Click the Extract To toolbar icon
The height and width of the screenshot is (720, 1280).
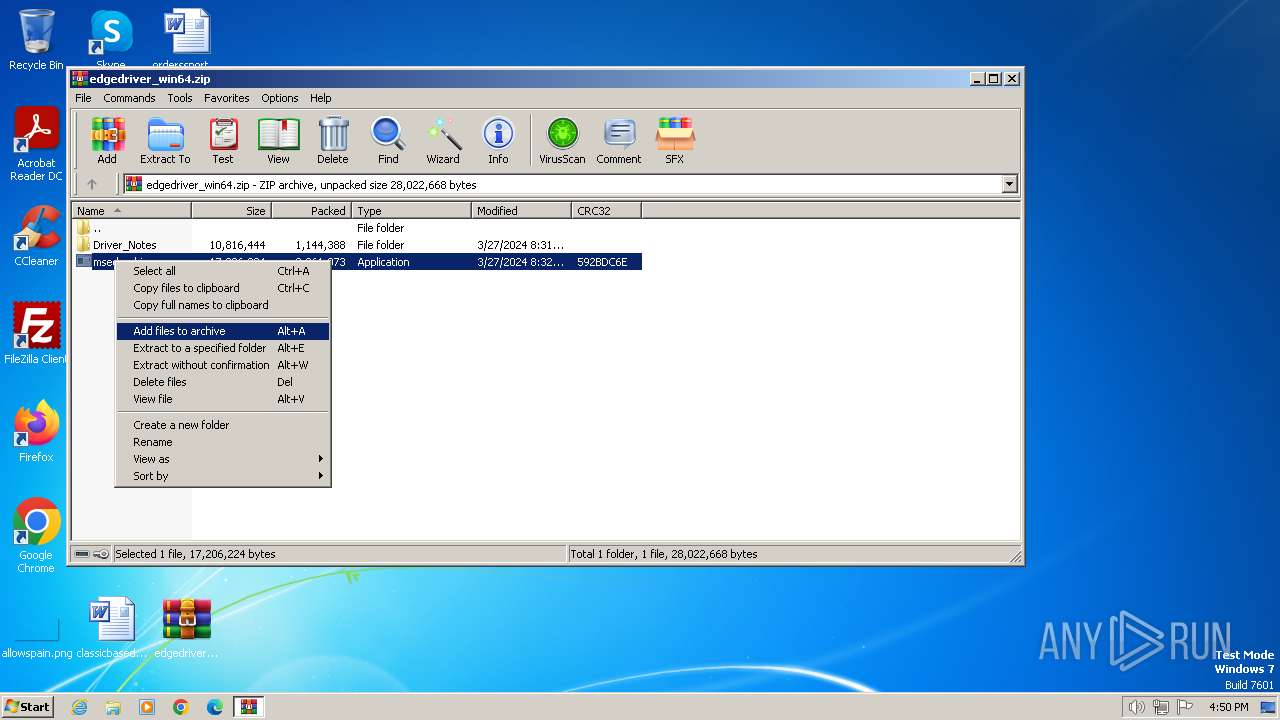(x=165, y=140)
